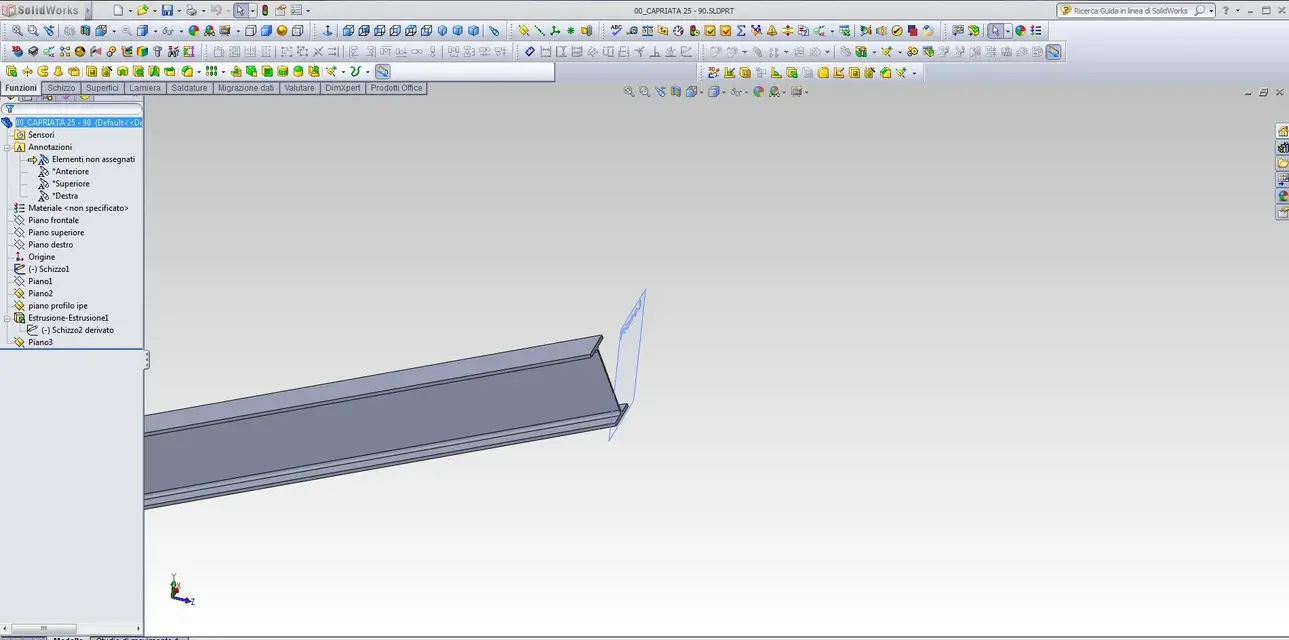Select (-) Schizzo2 derivato tree item

77,330
